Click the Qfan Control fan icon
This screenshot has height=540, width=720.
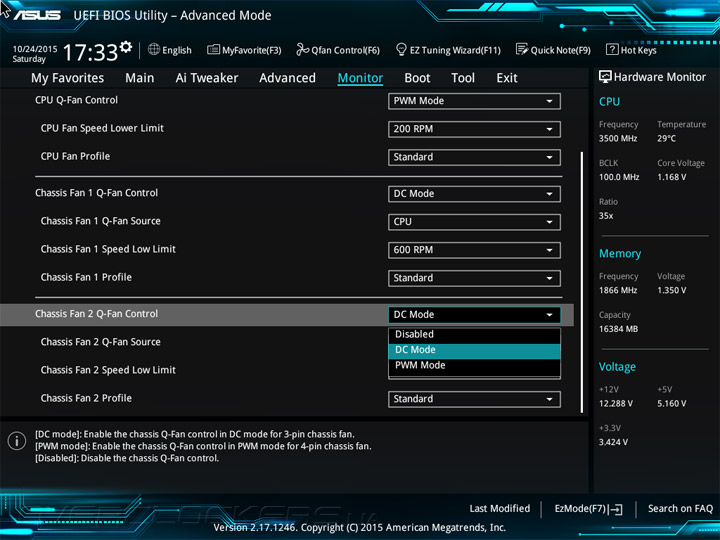coord(302,49)
